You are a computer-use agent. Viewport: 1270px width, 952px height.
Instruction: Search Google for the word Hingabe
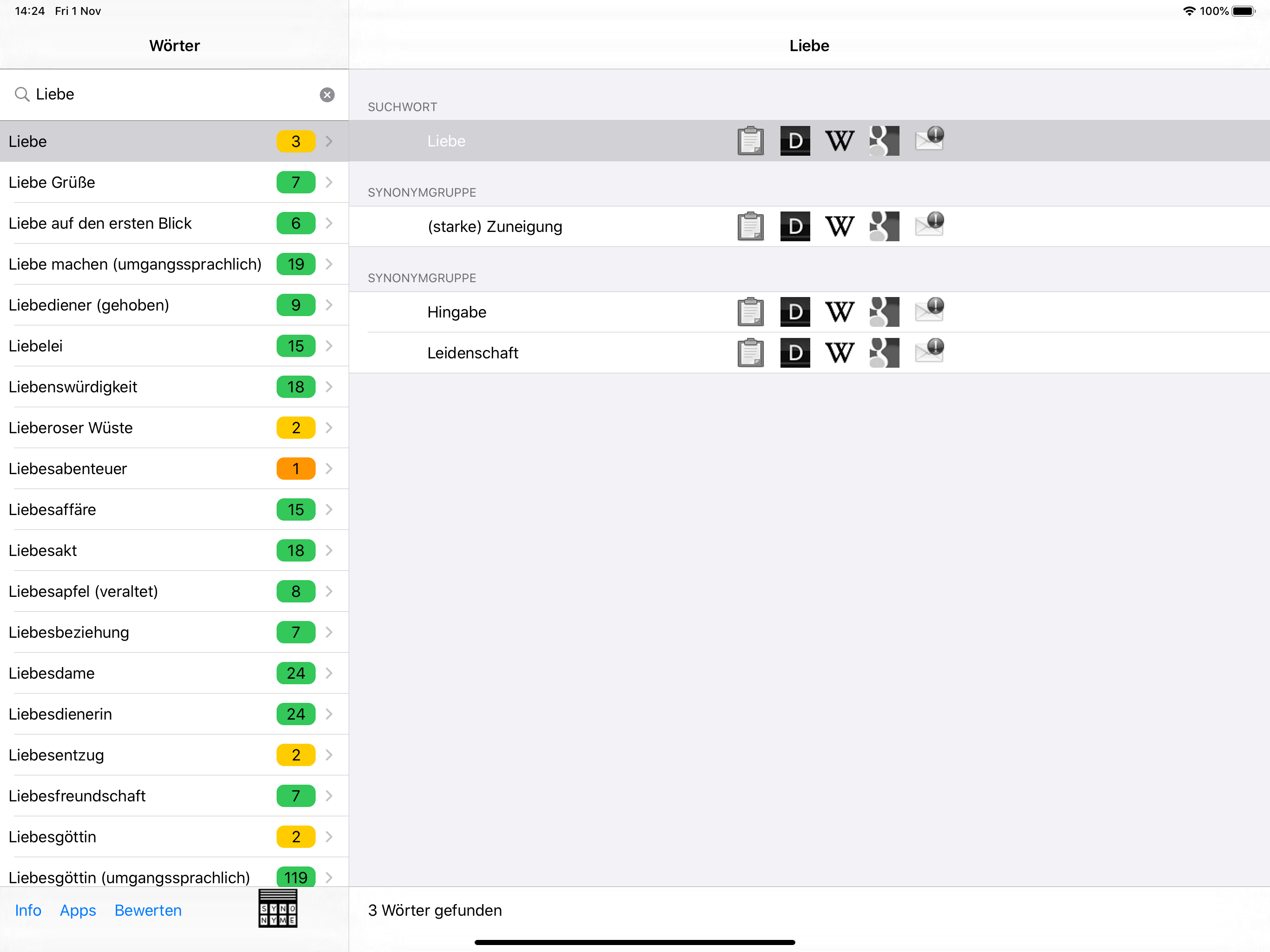(884, 312)
